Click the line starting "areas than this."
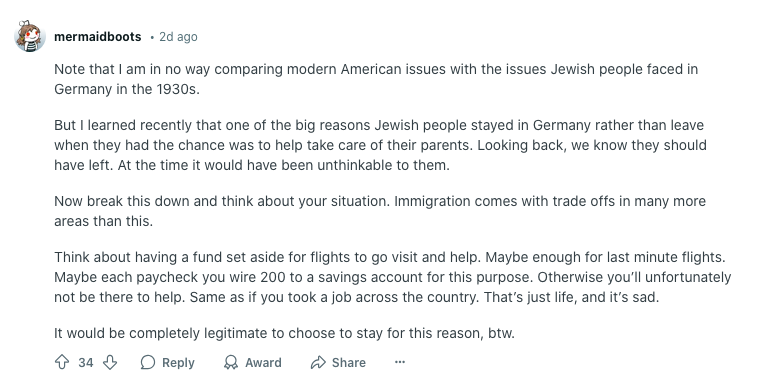Viewport: 773px width, 383px height. pyautogui.click(x=104, y=221)
